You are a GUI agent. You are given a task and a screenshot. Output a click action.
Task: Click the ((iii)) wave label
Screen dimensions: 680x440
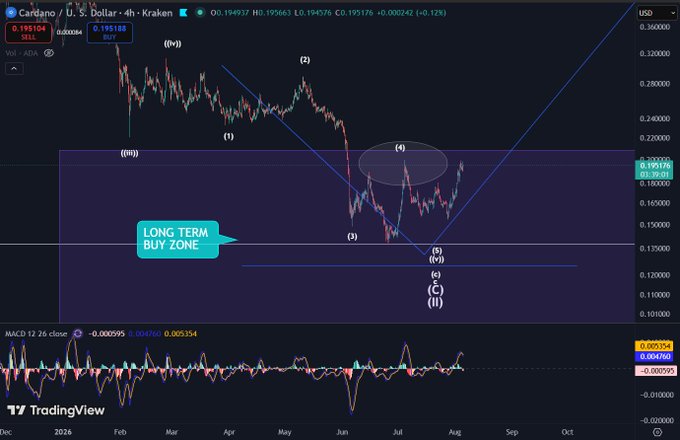click(x=129, y=153)
